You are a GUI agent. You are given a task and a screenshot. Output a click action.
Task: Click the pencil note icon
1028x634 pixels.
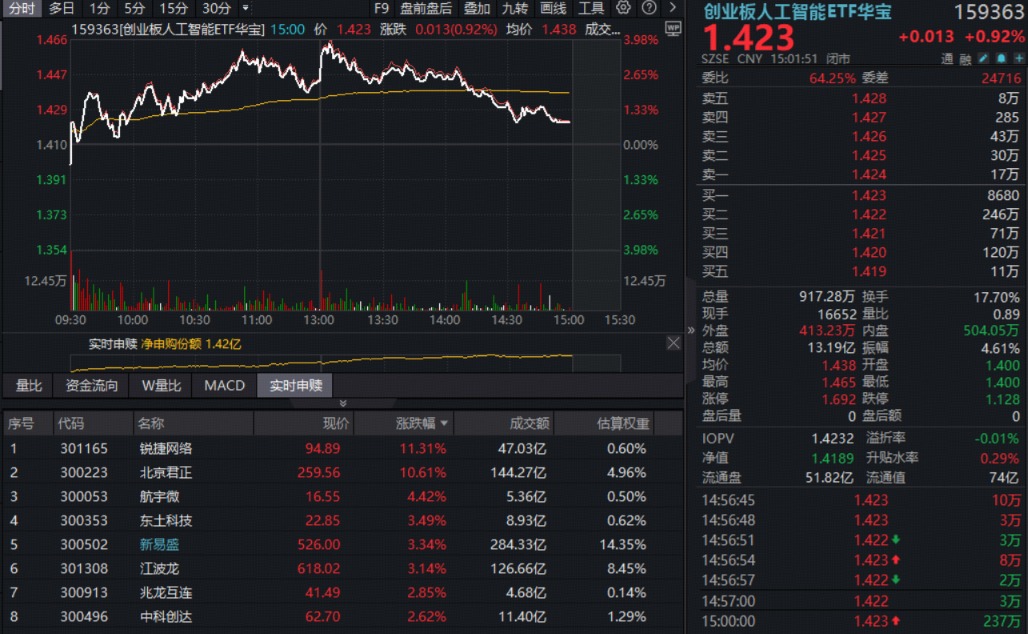point(983,59)
